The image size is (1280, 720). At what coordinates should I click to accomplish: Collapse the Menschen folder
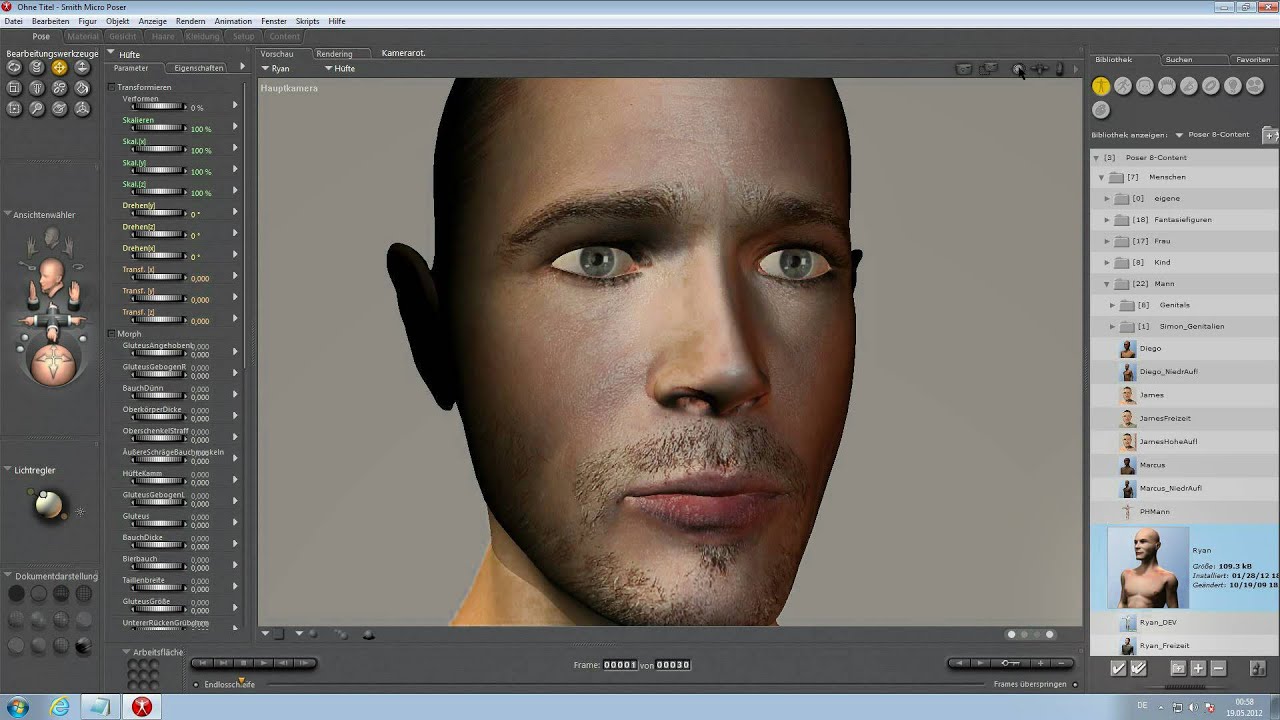[x=1102, y=177]
